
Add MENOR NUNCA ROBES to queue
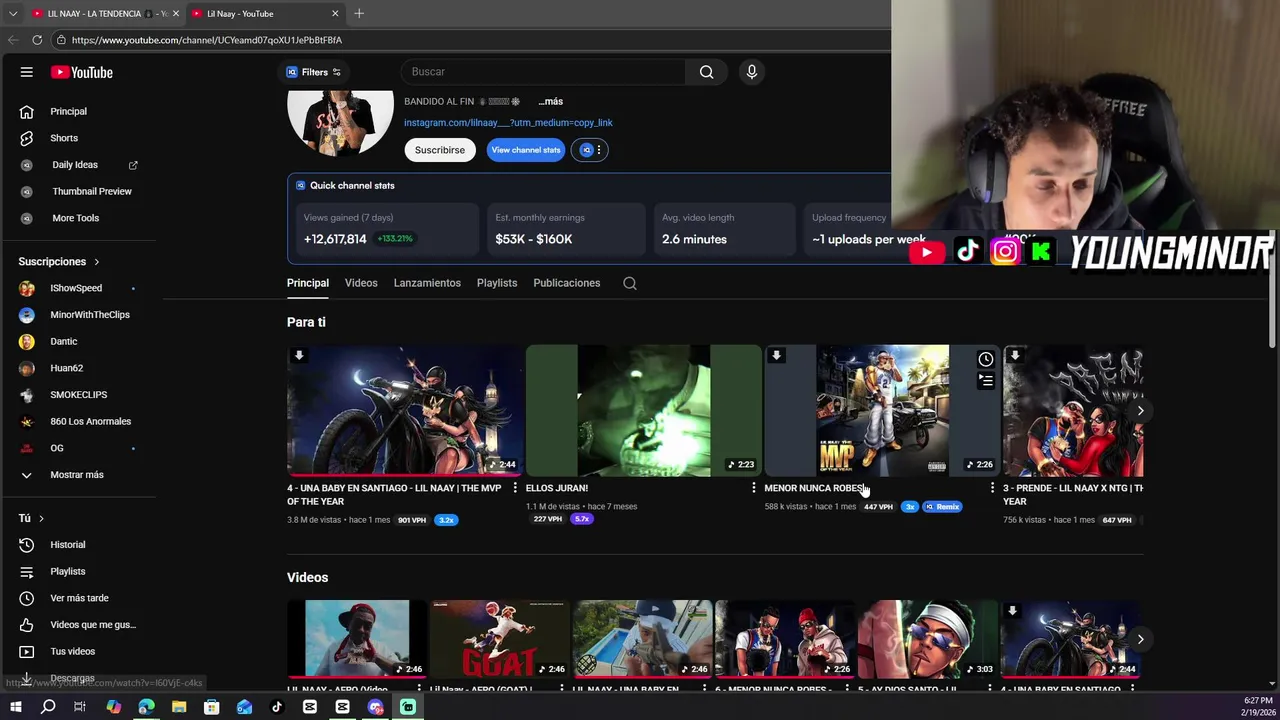pyautogui.click(x=986, y=381)
